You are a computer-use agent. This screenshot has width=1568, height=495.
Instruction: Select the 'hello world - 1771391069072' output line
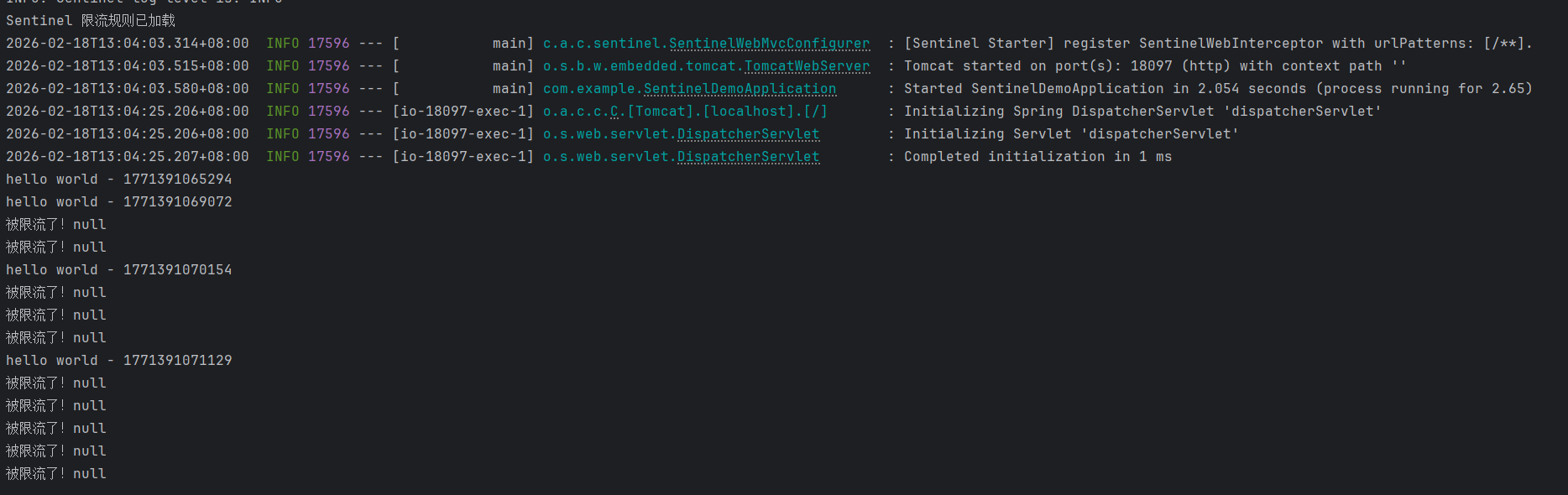tap(118, 202)
